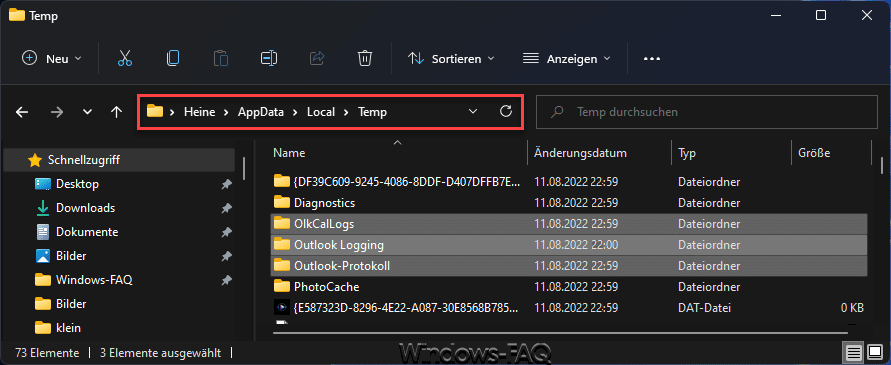Viewport: 891px width, 365px height.
Task: Click the pin icon next to Windows-FAQ
Action: 226,280
